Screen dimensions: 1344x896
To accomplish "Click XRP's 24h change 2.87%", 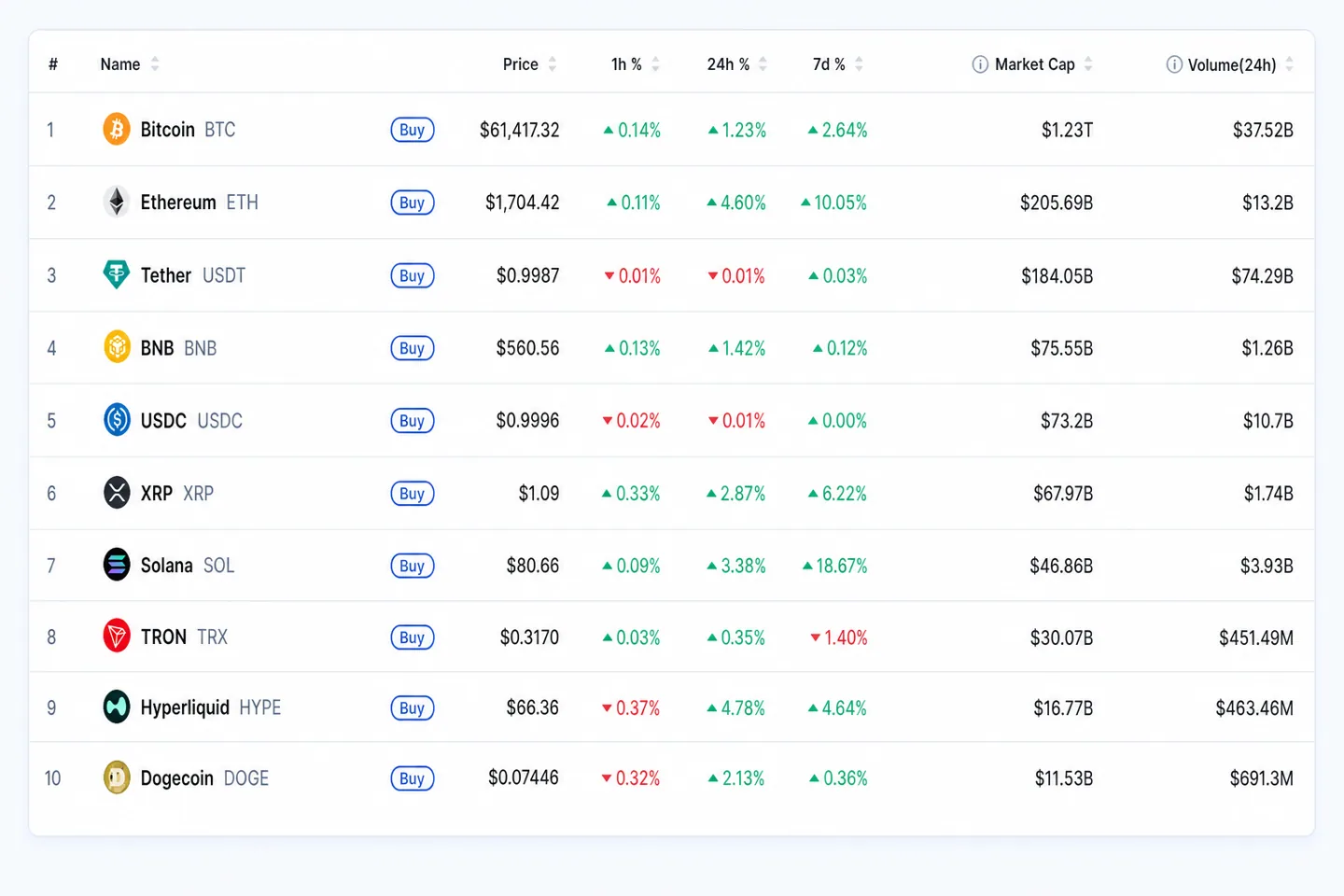I will tap(736, 494).
